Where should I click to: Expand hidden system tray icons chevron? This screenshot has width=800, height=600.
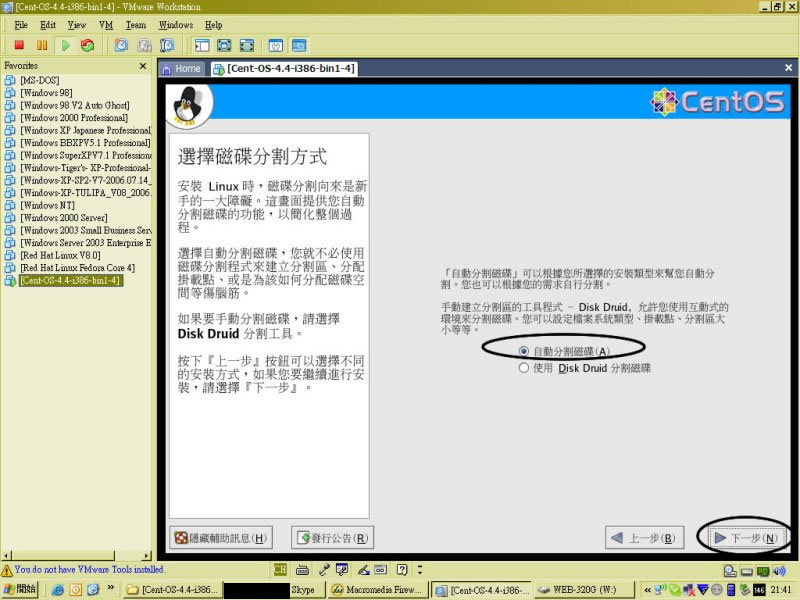coord(647,590)
